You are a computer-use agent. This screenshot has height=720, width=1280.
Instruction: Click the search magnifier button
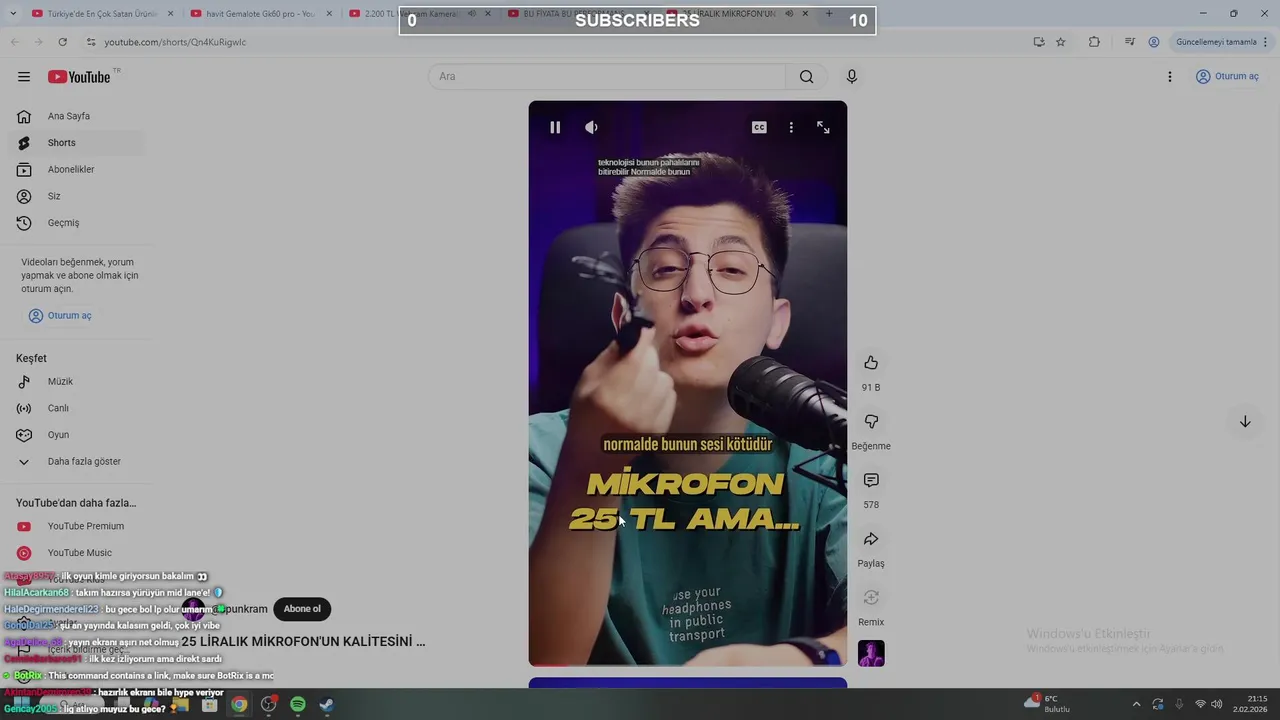click(806, 77)
